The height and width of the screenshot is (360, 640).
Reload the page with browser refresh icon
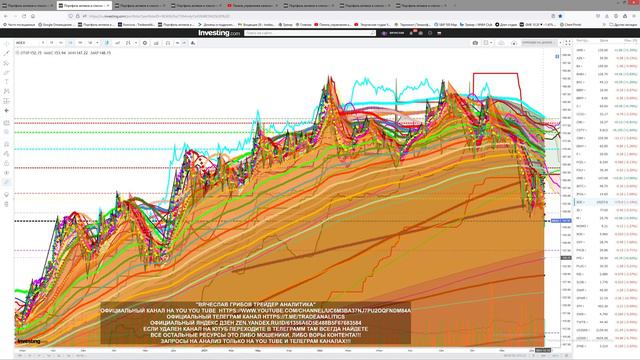[x=24, y=16]
